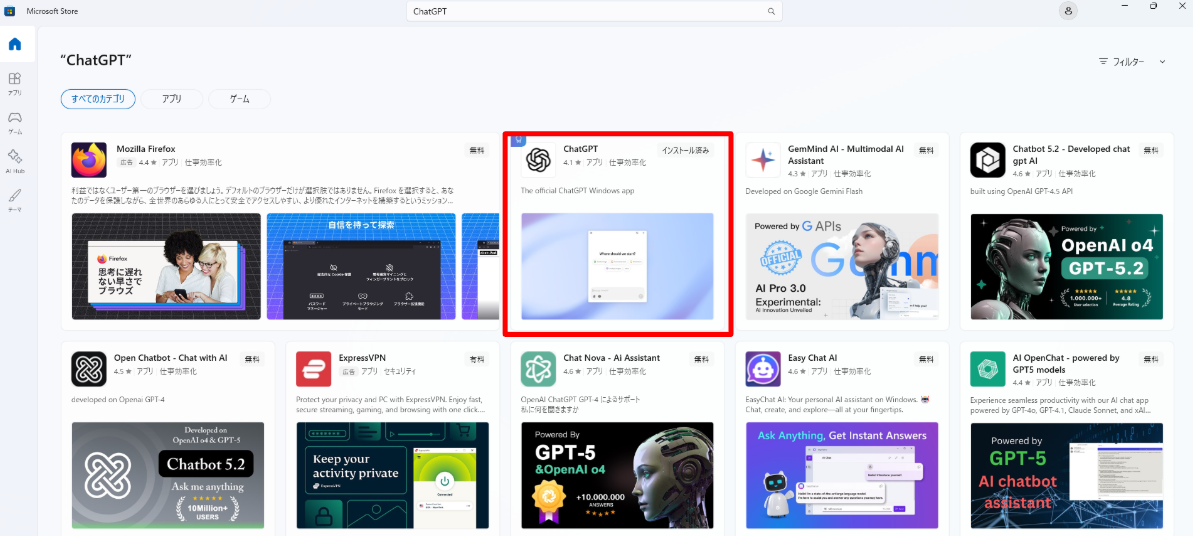Click the ChatGPT card title text

581,149
